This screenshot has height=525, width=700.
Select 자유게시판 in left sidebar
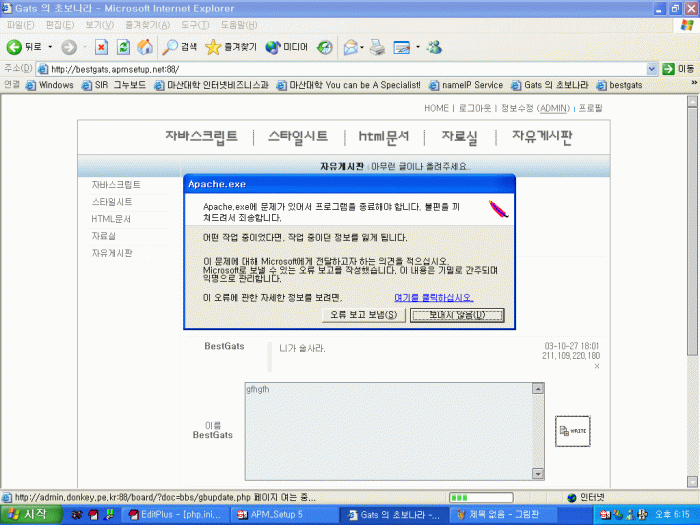(112, 253)
